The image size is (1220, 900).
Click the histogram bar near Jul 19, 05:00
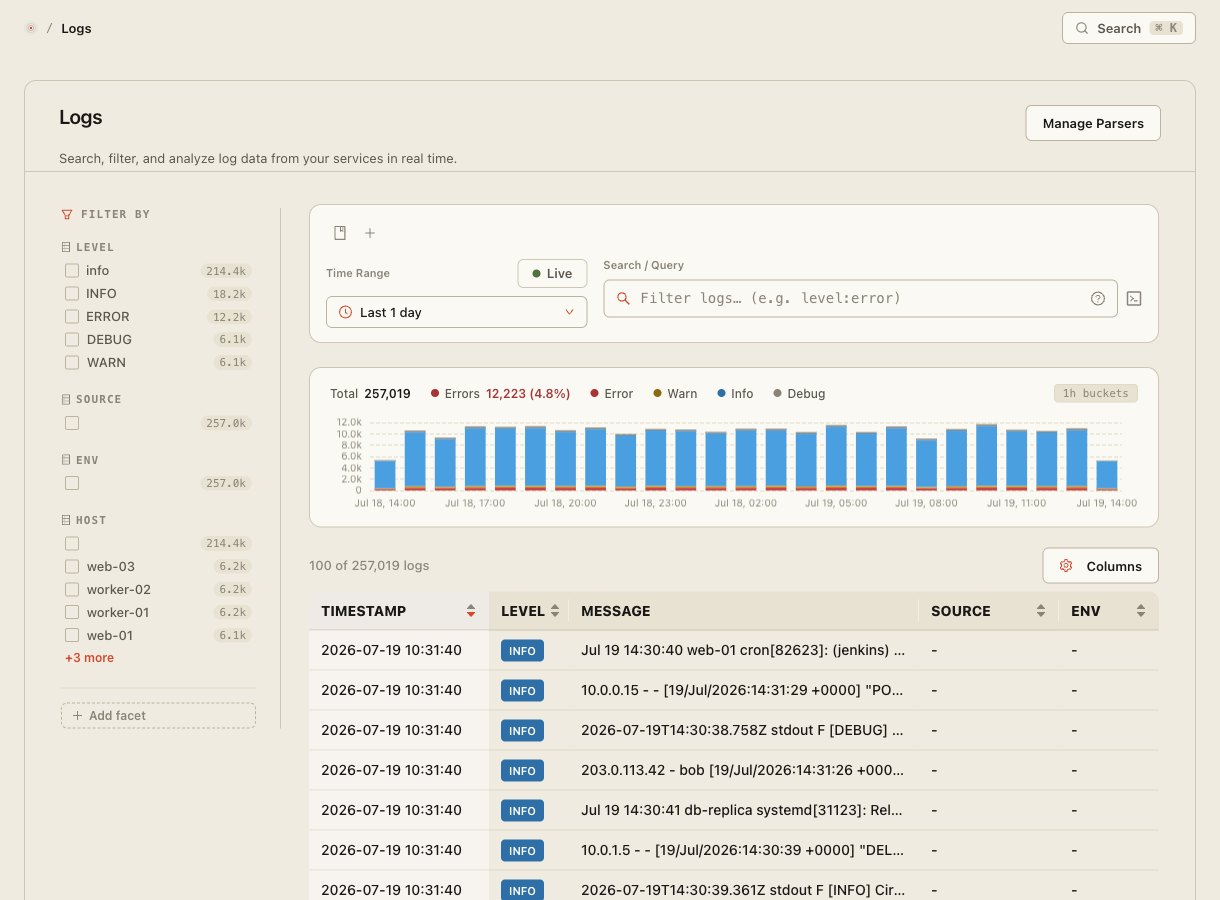[x=836, y=458]
